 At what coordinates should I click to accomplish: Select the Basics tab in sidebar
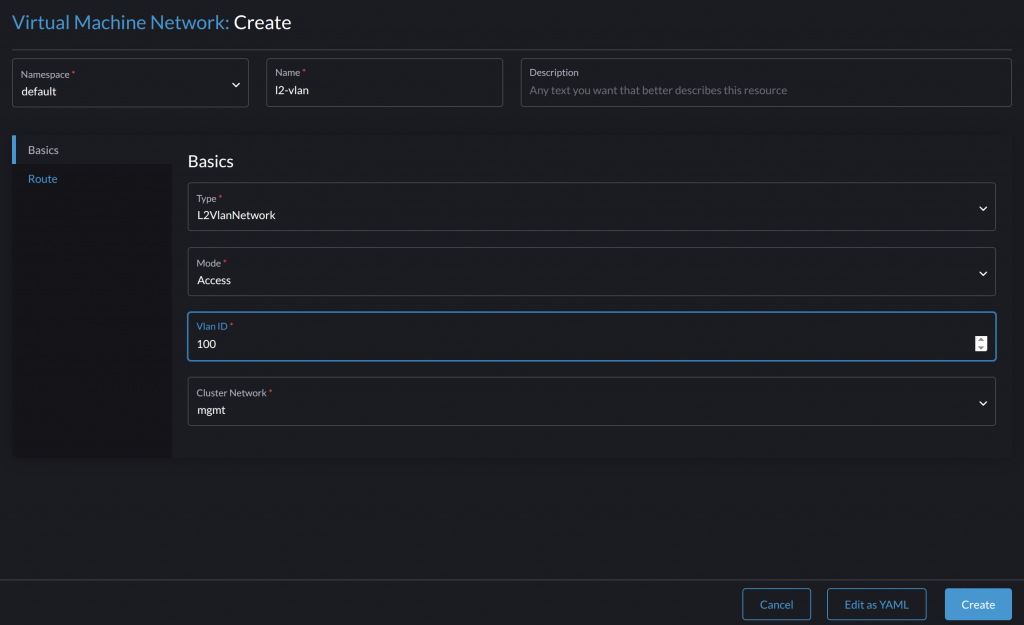tap(44, 150)
